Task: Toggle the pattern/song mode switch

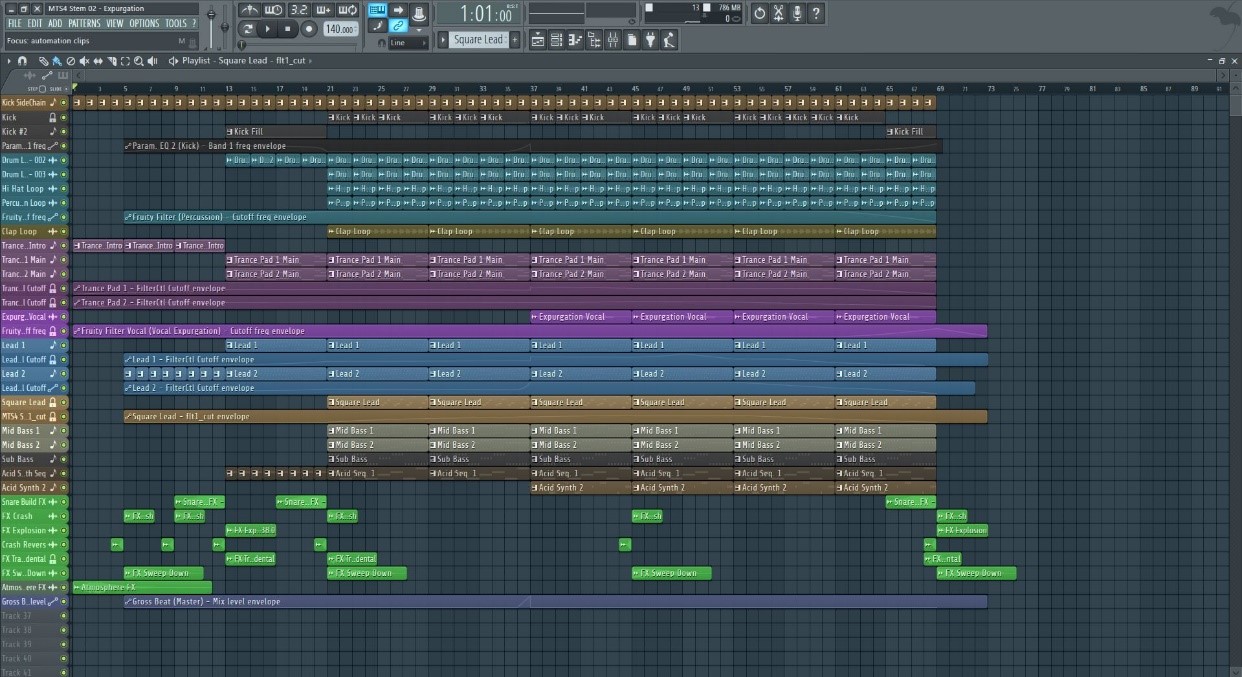Action: point(246,29)
